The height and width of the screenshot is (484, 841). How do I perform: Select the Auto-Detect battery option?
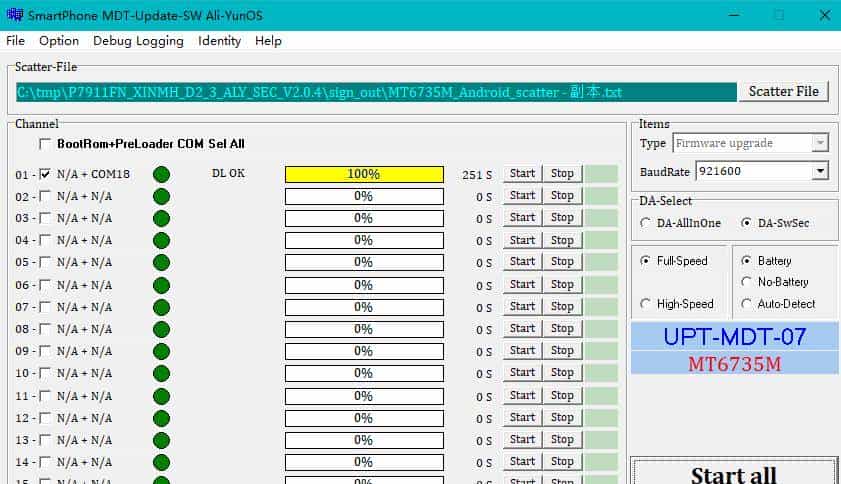(x=747, y=304)
